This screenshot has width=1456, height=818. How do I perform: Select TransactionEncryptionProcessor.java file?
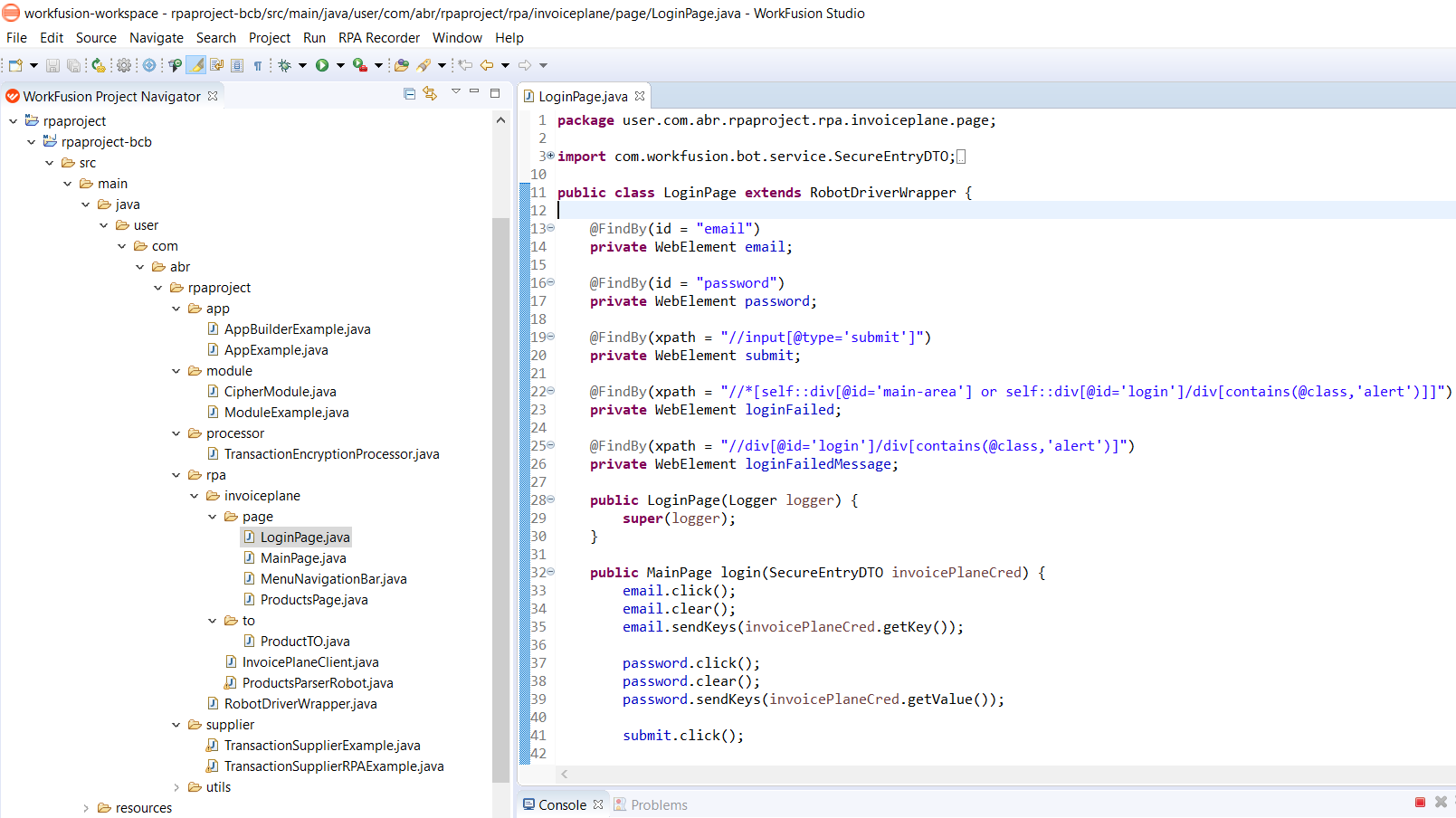[331, 454]
